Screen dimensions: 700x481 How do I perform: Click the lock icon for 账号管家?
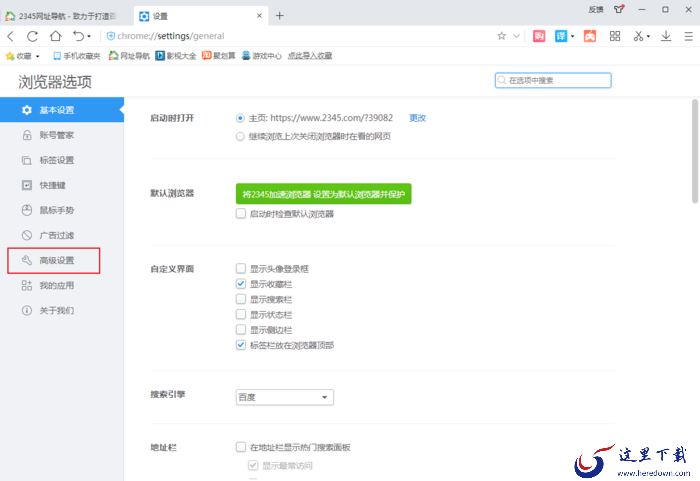(x=27, y=135)
